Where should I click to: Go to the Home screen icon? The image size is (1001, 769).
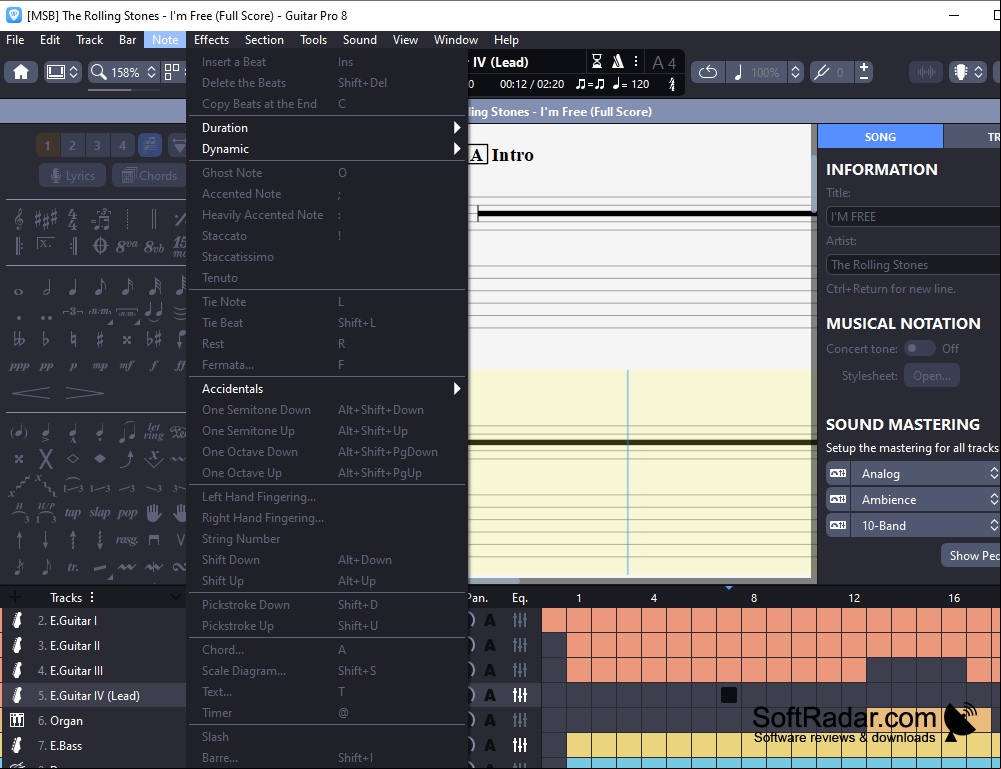click(21, 72)
